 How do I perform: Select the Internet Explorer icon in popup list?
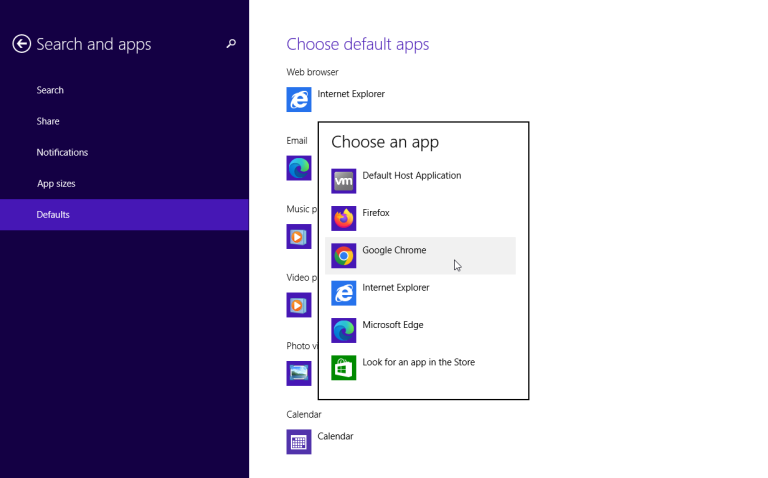[x=343, y=293]
